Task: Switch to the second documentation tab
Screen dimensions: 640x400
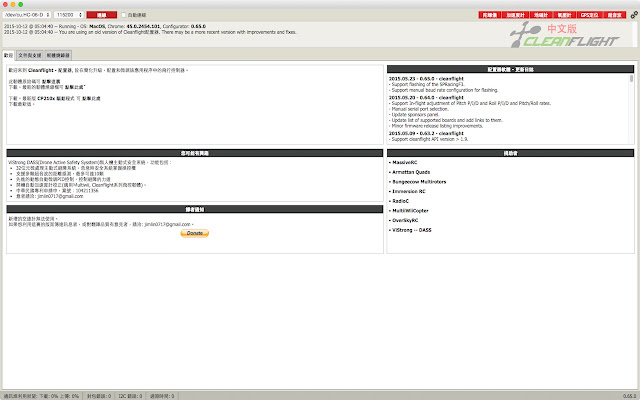Action: coord(30,55)
